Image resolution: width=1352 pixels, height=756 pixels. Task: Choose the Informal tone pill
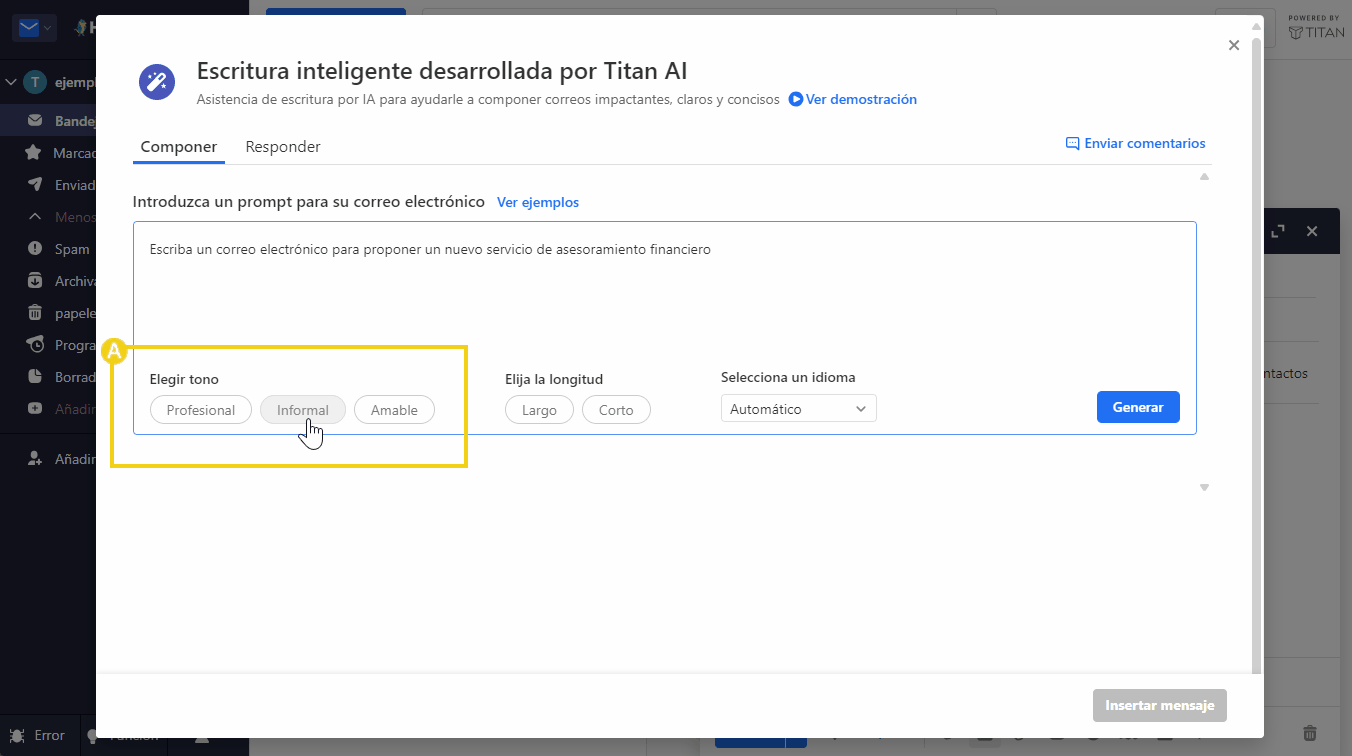click(x=303, y=410)
